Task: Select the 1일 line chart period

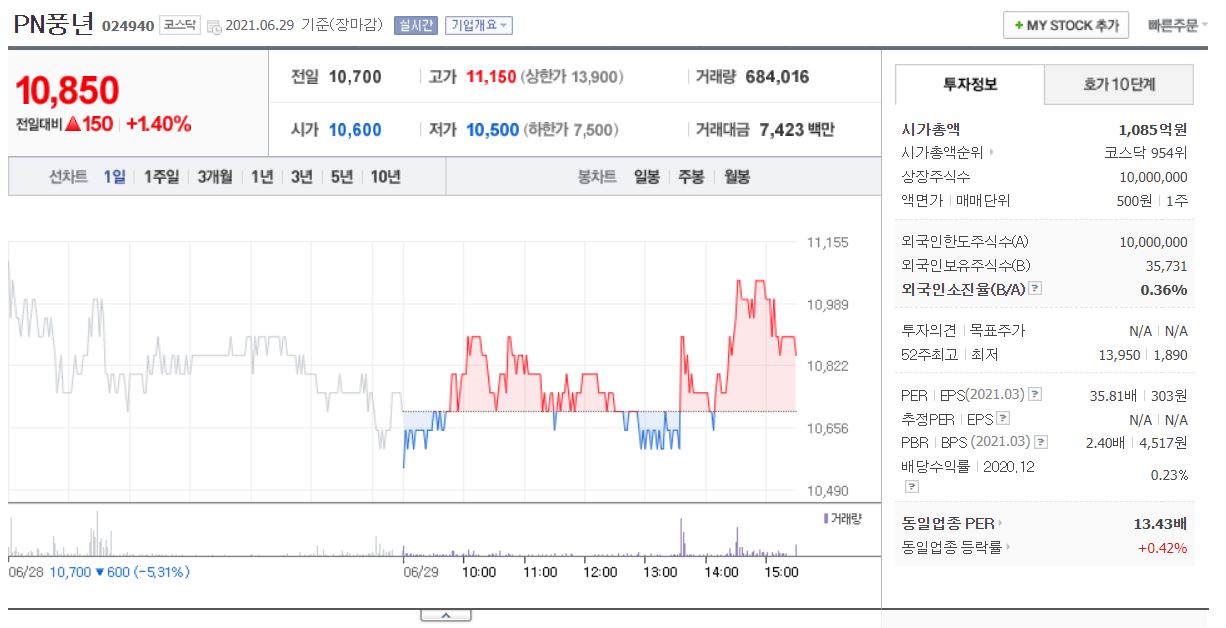Action: coord(115,177)
